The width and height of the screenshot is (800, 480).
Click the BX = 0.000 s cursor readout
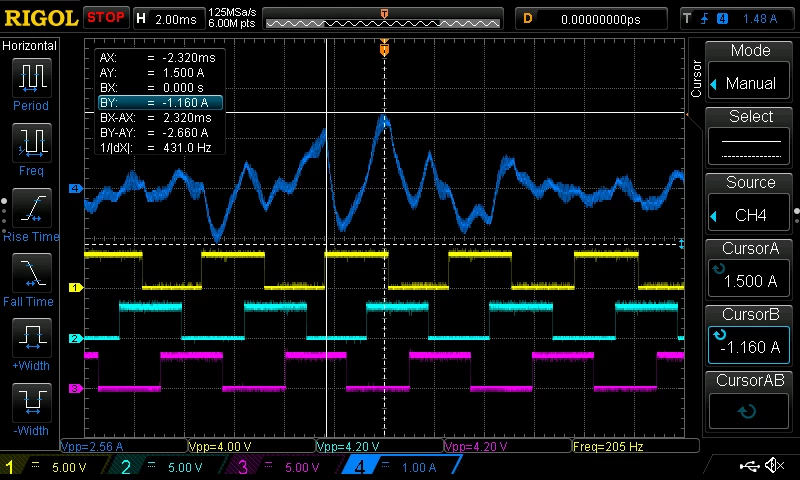[152, 88]
